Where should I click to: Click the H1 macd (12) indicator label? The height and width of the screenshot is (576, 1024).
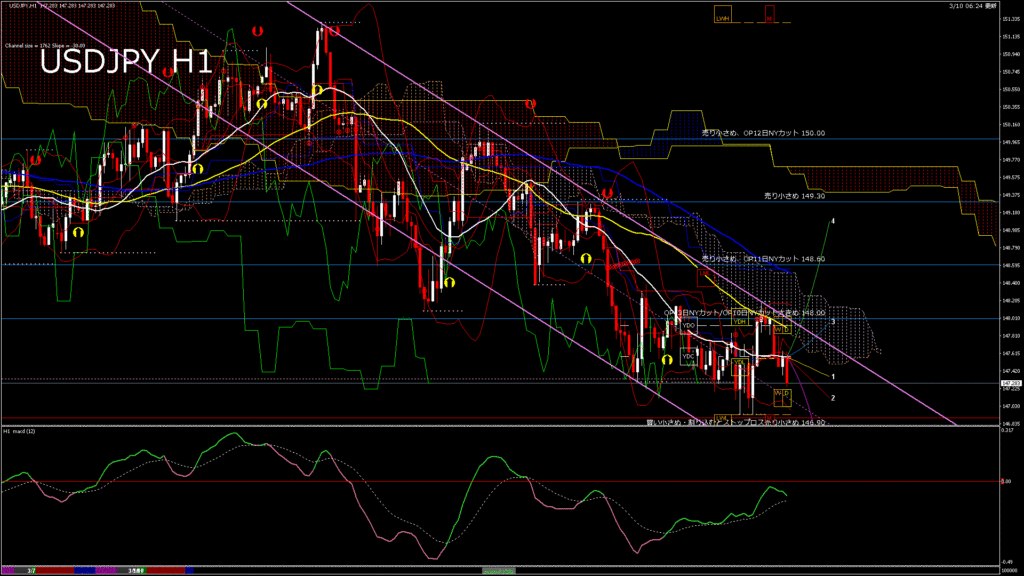pyautogui.click(x=22, y=431)
